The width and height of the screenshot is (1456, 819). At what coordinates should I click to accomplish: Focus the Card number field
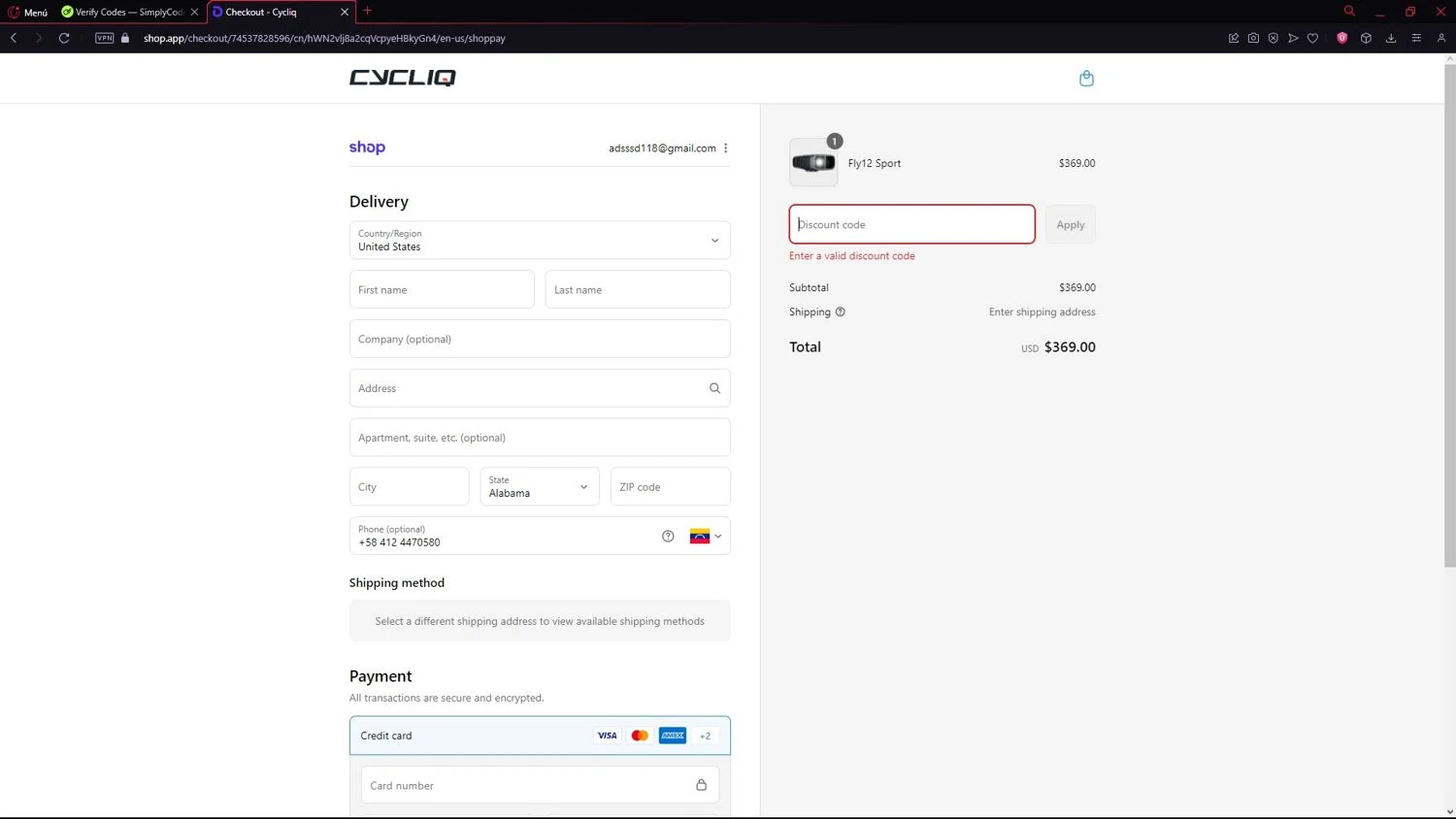pos(540,785)
